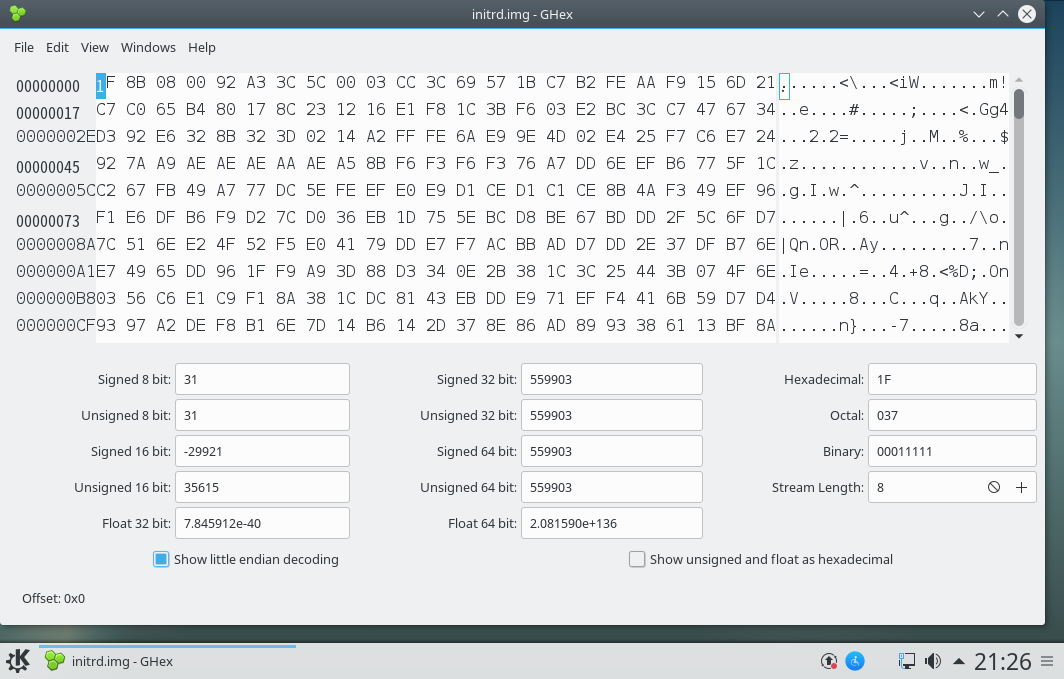Open the window shade chevron in title bar
The width and height of the screenshot is (1064, 679).
tap(978, 14)
